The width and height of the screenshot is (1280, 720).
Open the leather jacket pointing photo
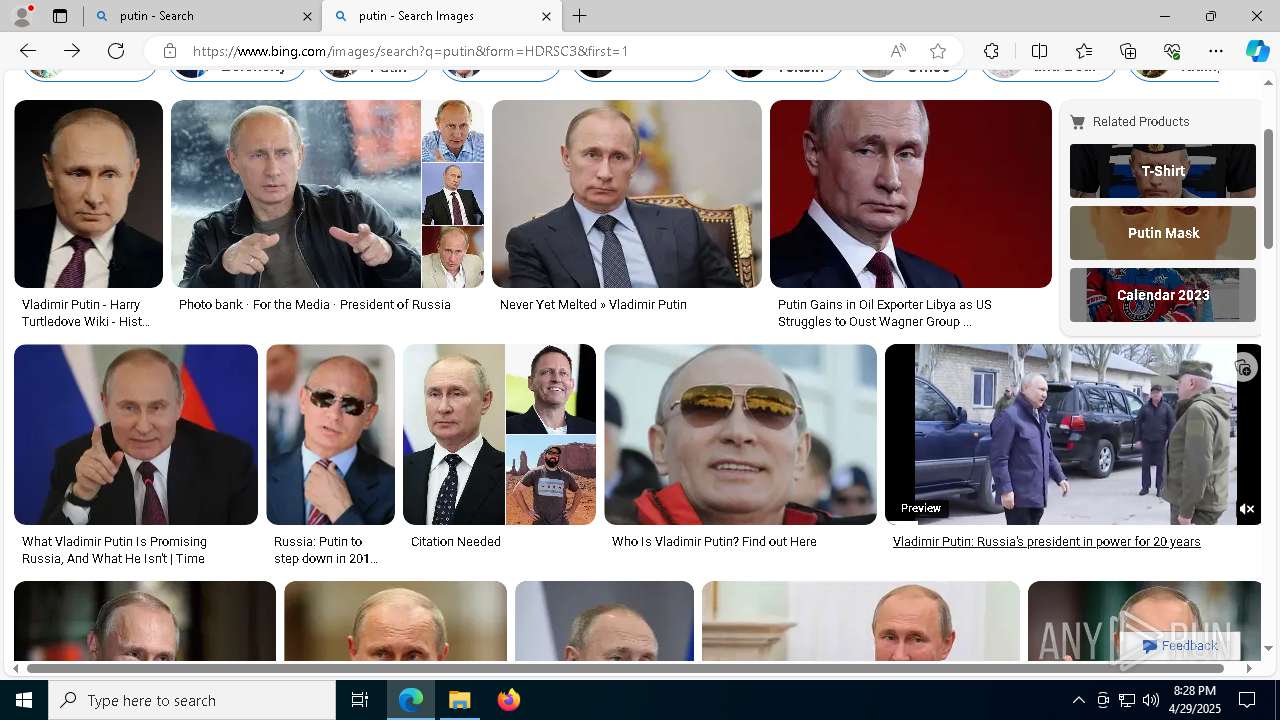coord(296,194)
